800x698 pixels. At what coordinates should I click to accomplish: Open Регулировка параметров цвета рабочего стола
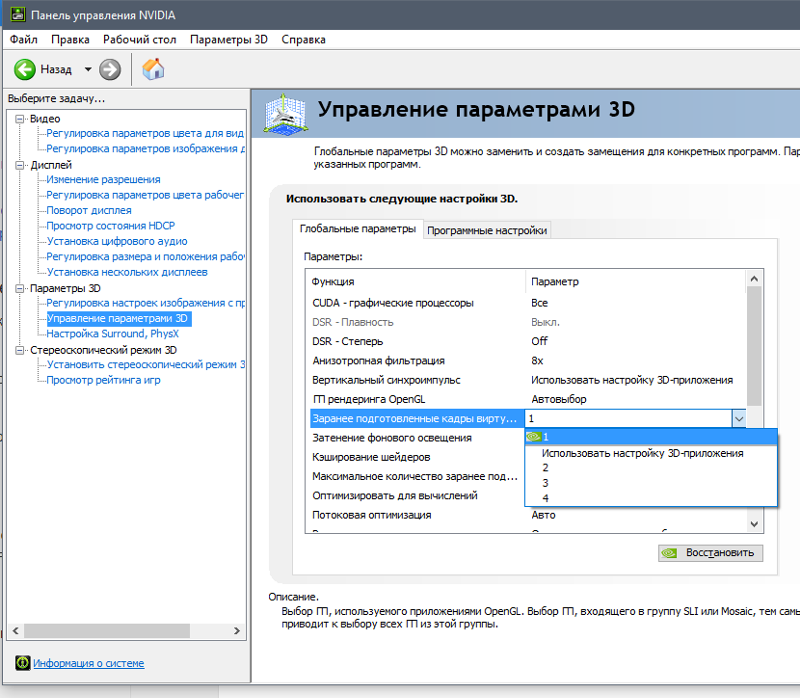[145, 195]
